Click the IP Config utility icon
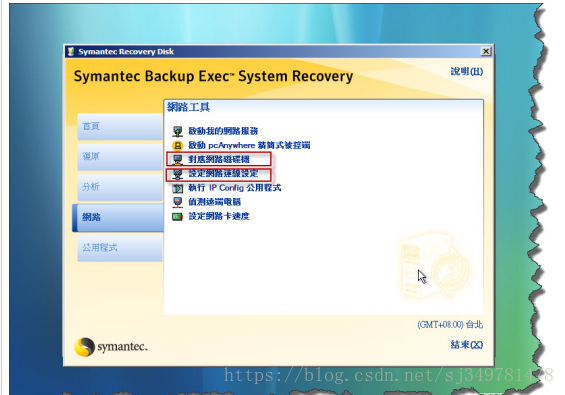 click(x=177, y=188)
